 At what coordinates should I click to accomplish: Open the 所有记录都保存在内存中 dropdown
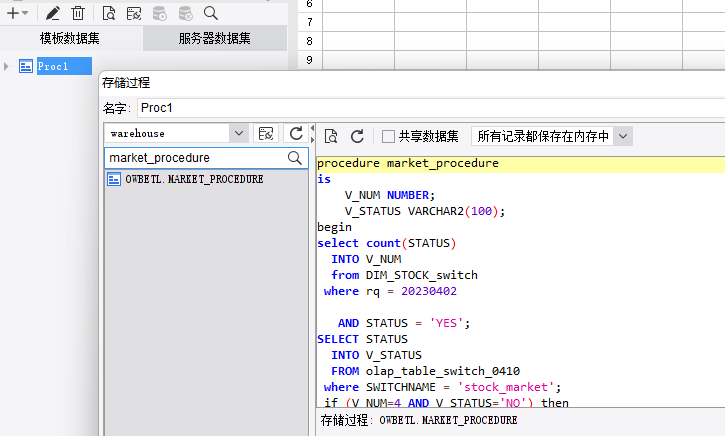(x=623, y=136)
